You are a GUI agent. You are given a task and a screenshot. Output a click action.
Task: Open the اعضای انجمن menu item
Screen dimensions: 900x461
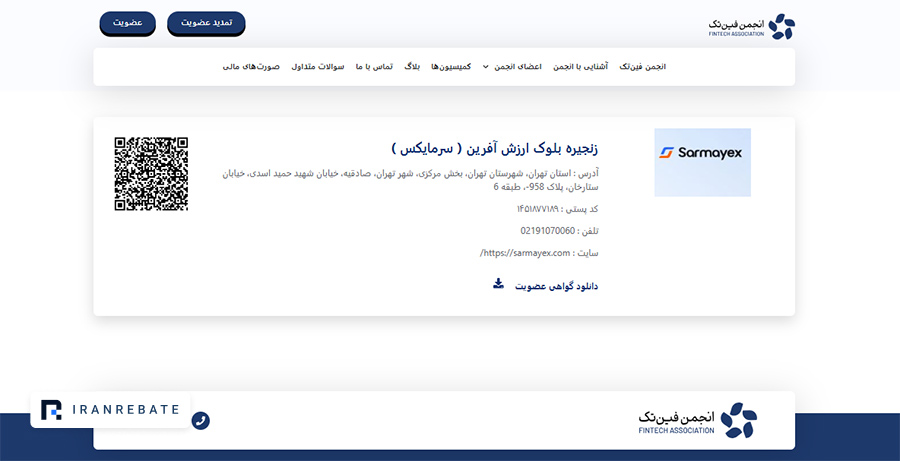pos(518,67)
